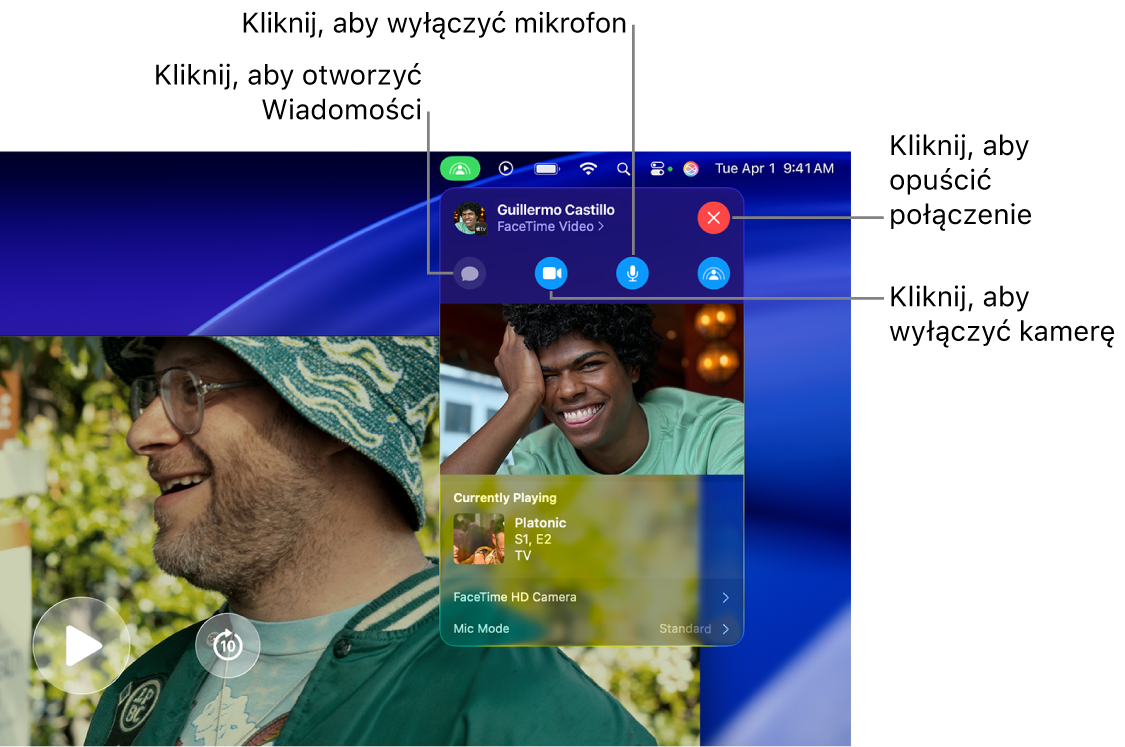Turn off the camera with video button
1125x747 pixels.
551,273
